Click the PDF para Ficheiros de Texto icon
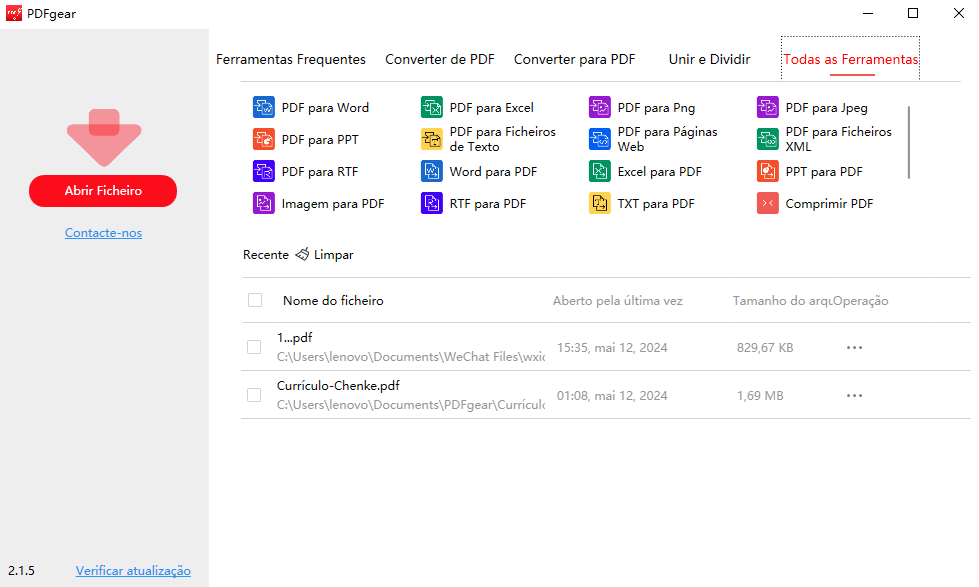Viewport: 979px width, 587px height. (431, 139)
